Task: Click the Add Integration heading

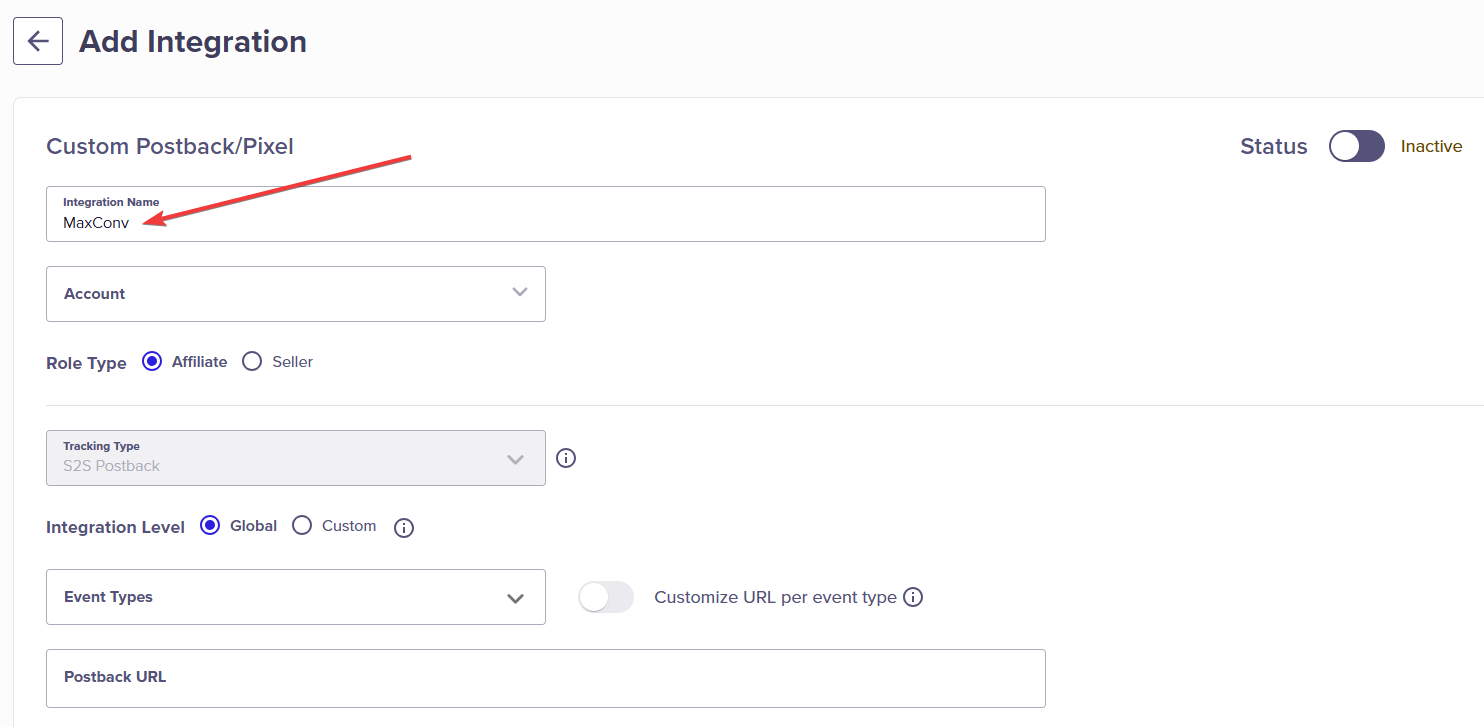Action: [x=193, y=41]
